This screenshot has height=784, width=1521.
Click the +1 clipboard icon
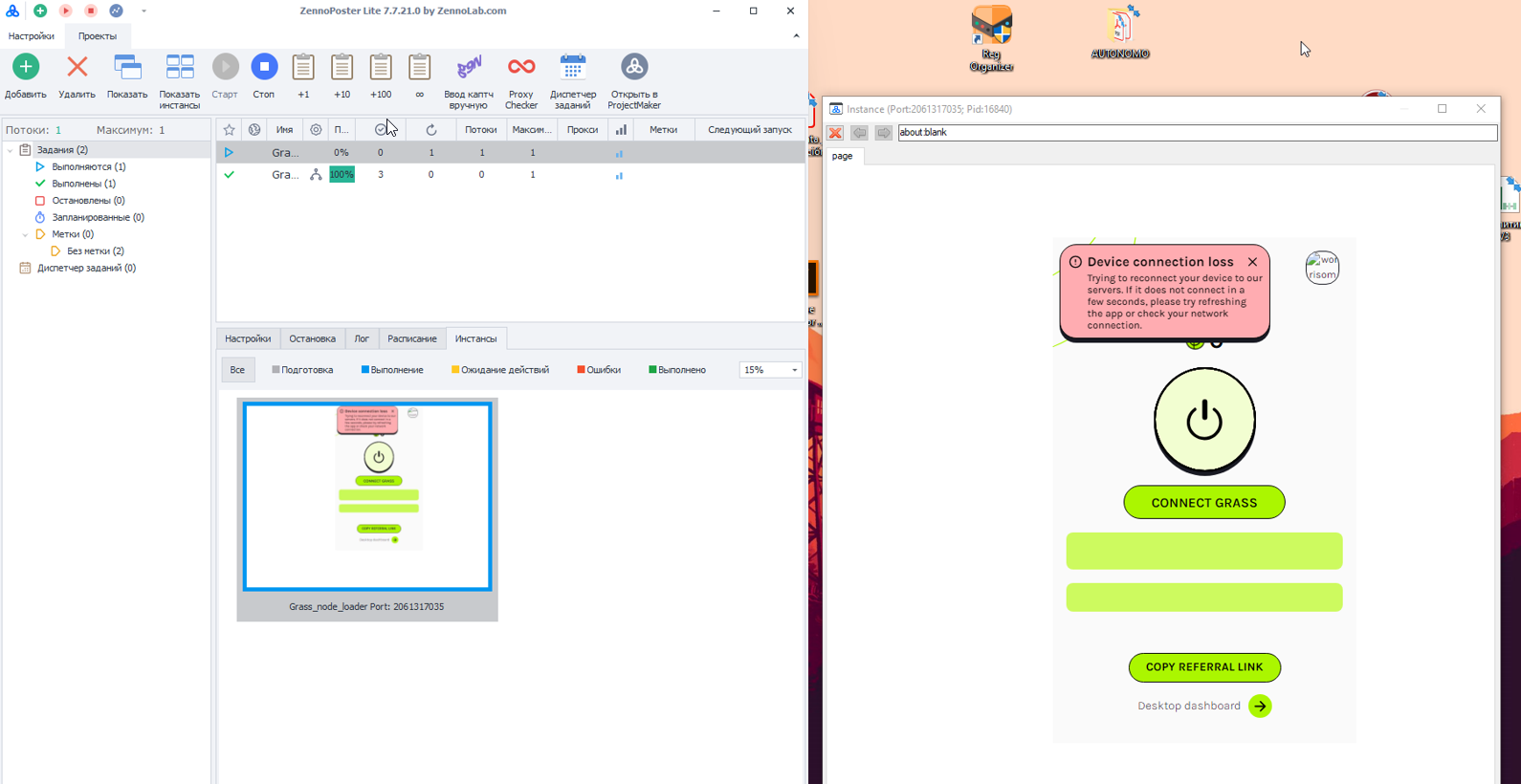(303, 67)
